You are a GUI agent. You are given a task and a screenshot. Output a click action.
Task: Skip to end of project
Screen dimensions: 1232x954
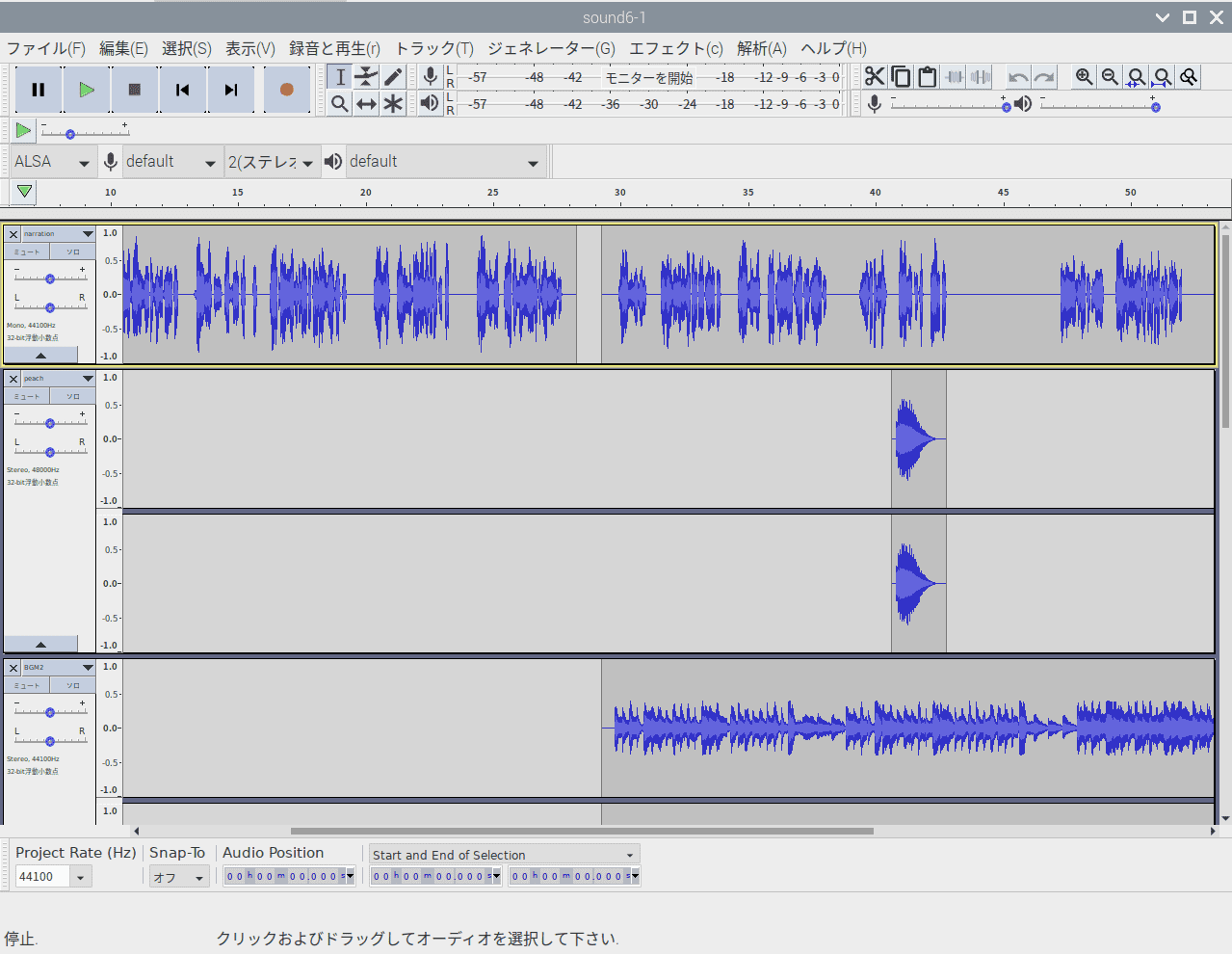click(x=231, y=90)
